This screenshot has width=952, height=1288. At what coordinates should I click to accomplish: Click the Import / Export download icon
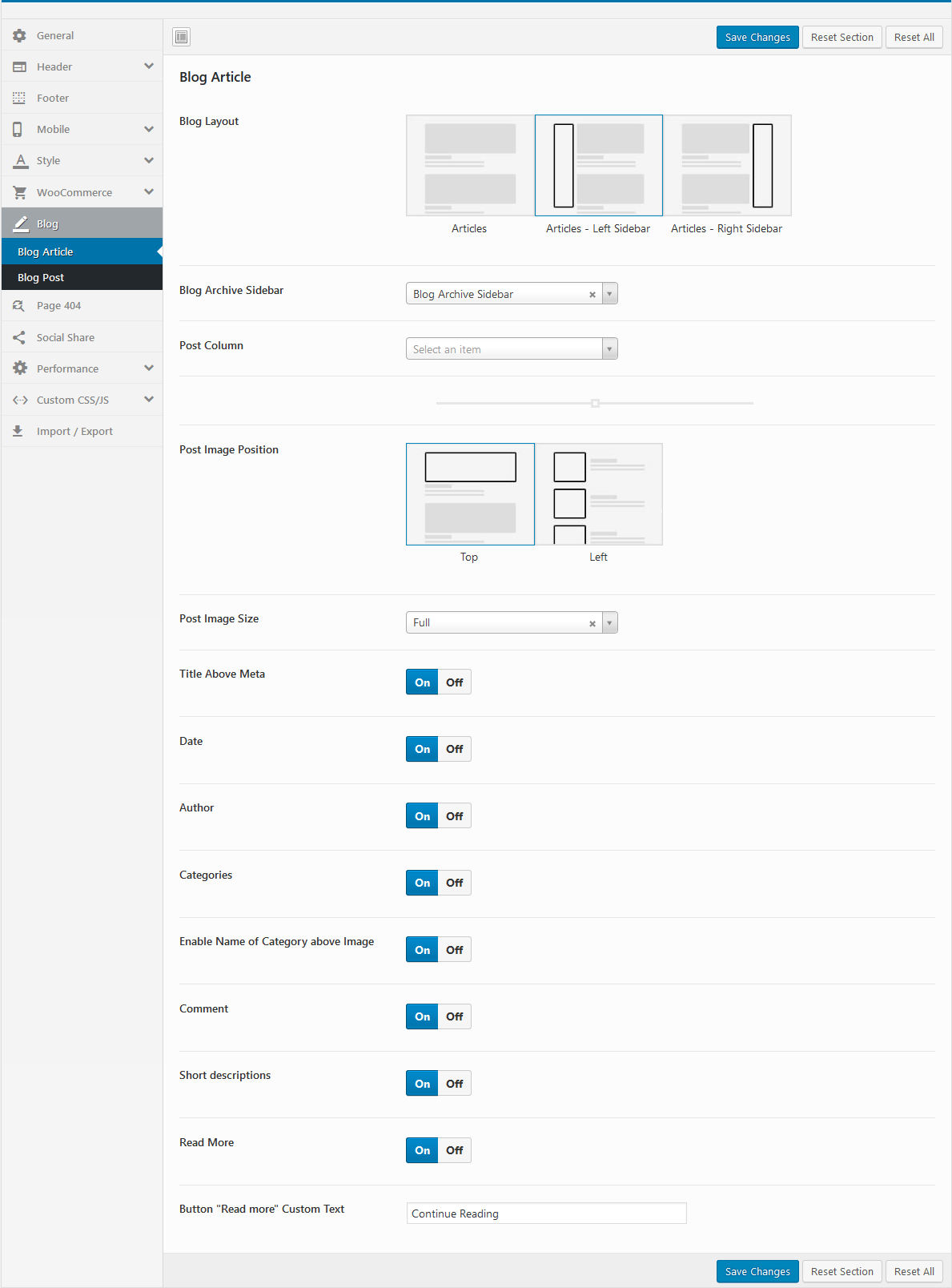tap(18, 431)
